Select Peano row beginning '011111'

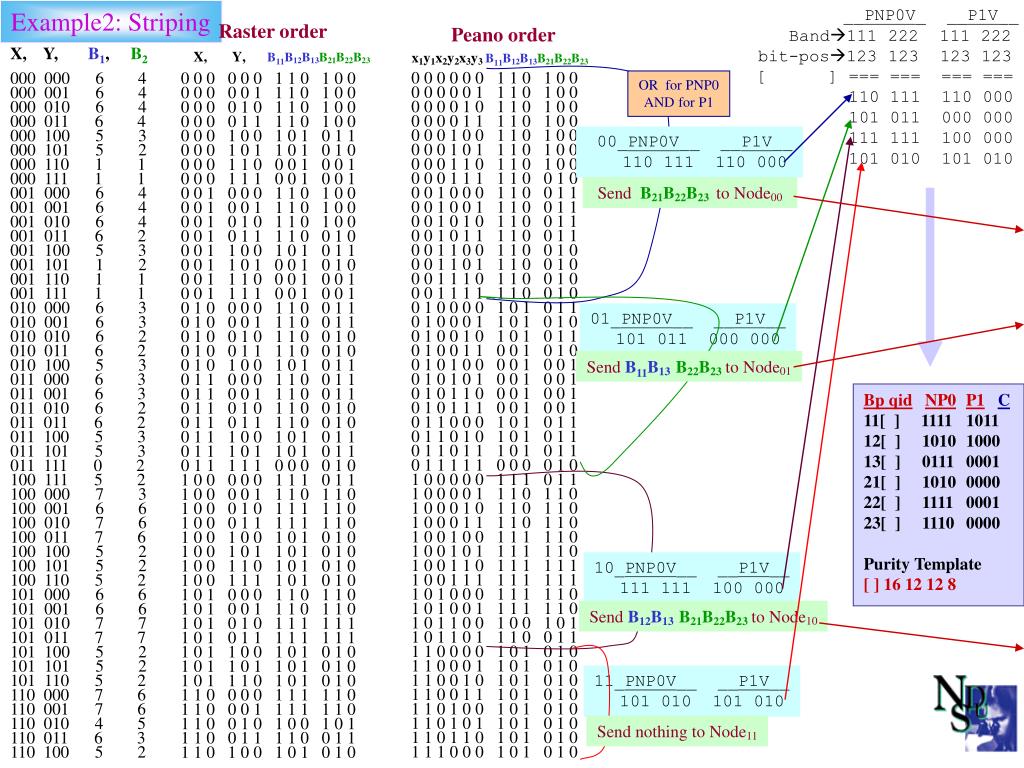click(495, 466)
